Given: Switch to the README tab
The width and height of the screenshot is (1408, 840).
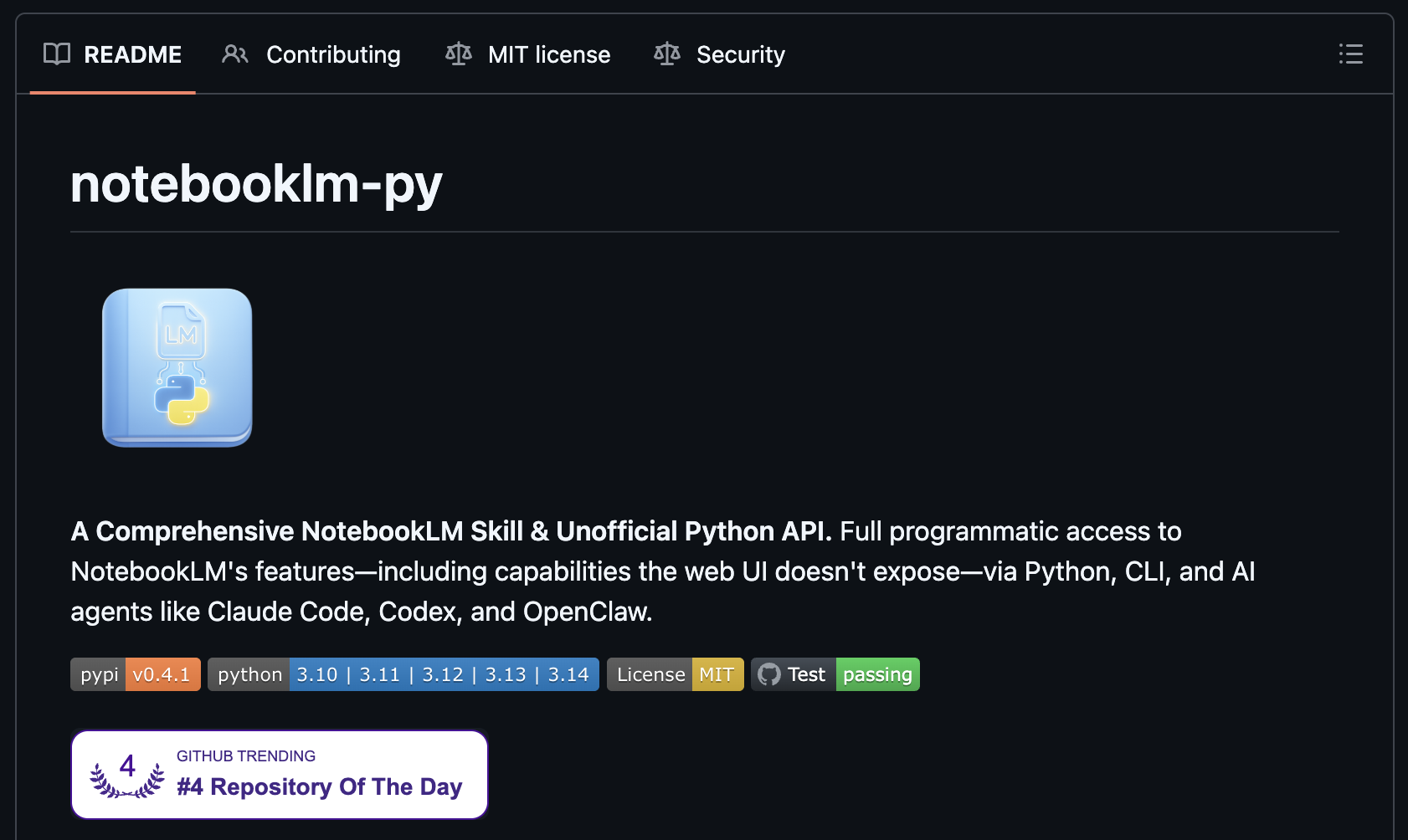Looking at the screenshot, I should coord(113,54).
